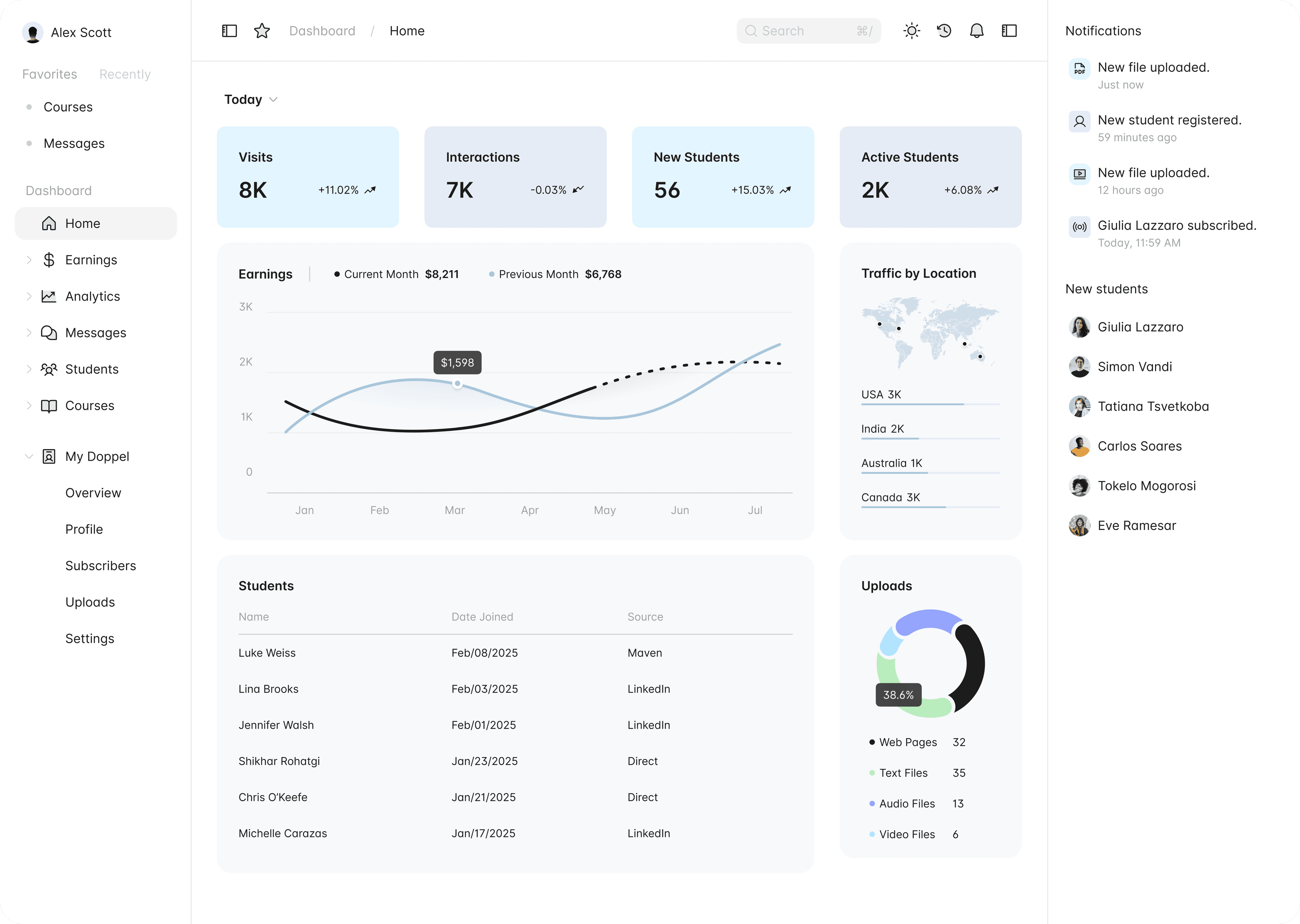Switch to the Recently tab
The width and height of the screenshot is (1300, 924).
coord(125,74)
